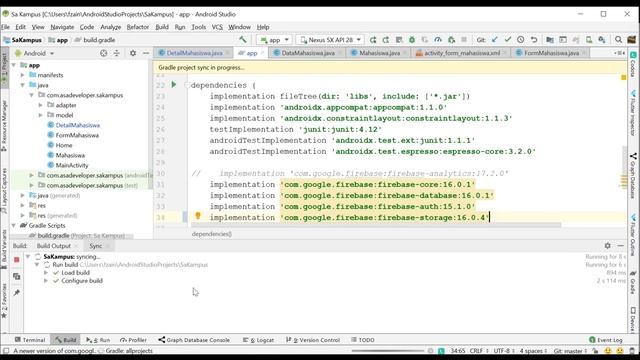Open Build panel settings gear
This screenshot has height=360, width=640.
pos(607,245)
